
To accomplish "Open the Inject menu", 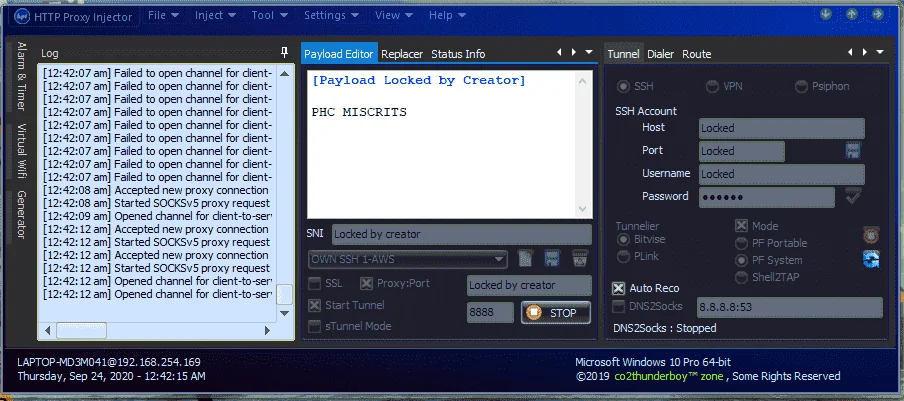I will (x=215, y=15).
